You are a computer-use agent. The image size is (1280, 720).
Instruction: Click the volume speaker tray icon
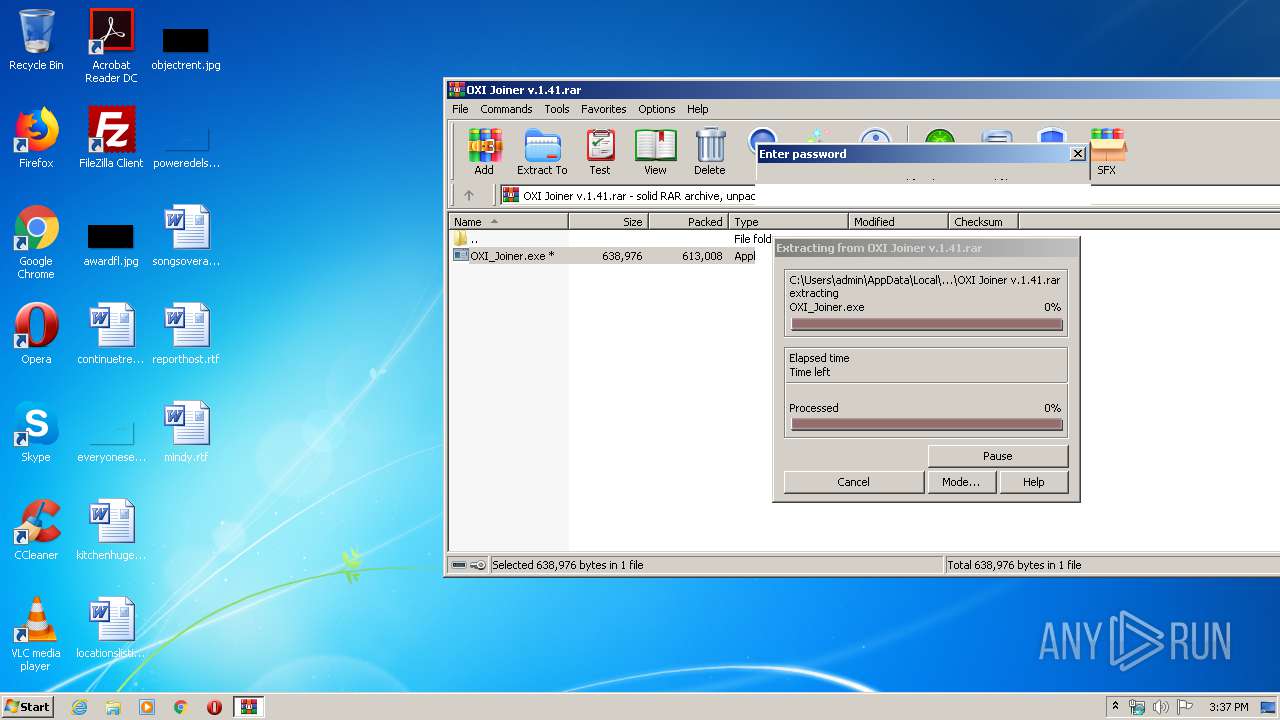[x=1161, y=707]
